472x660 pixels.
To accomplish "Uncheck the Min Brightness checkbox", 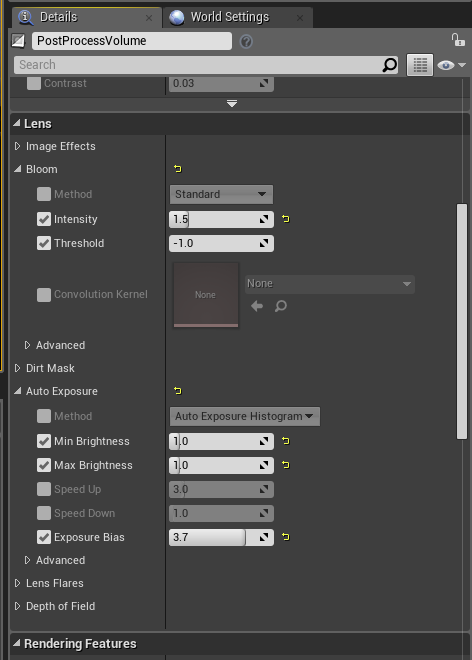I will pyautogui.click(x=44, y=441).
